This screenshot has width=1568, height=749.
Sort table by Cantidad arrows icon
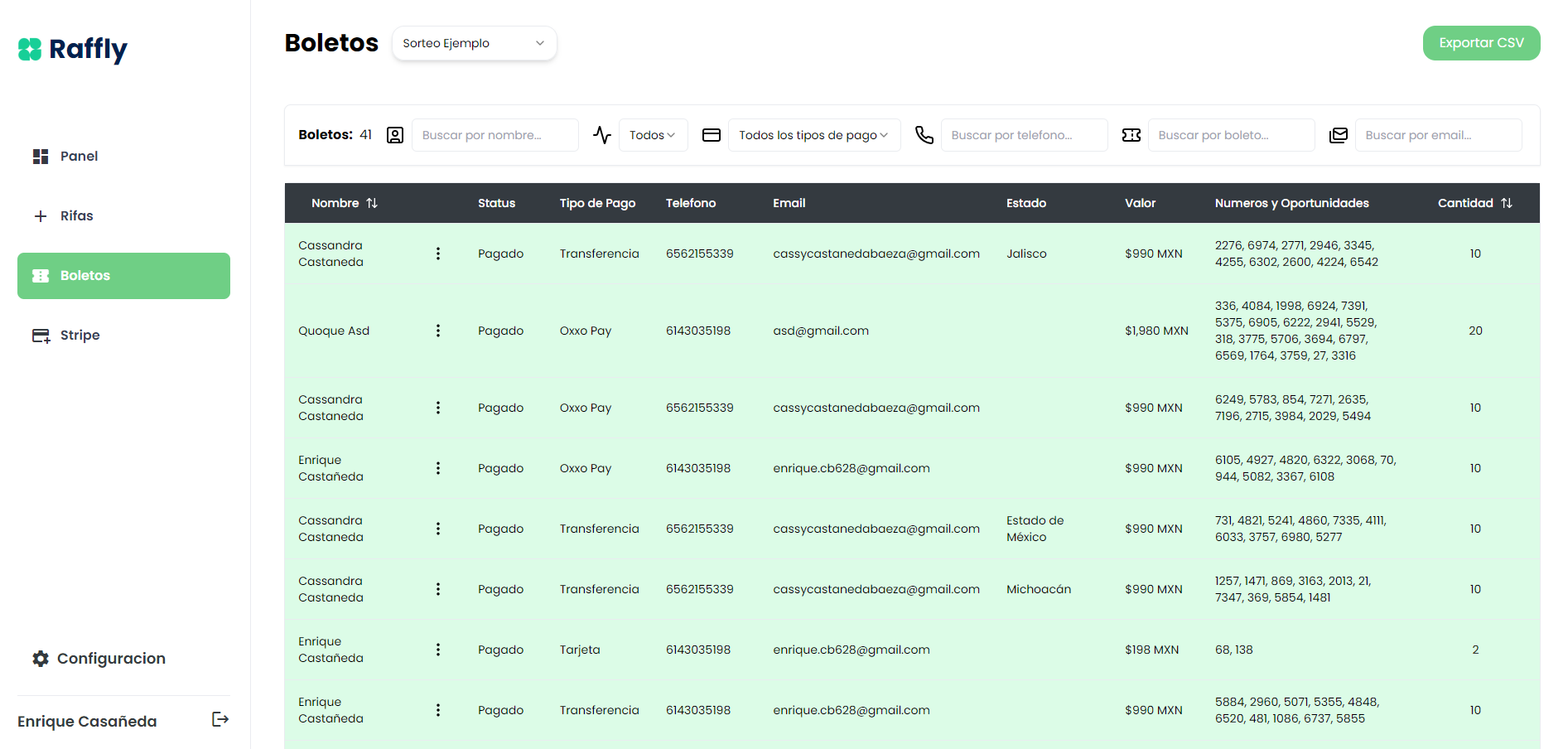(x=1506, y=203)
